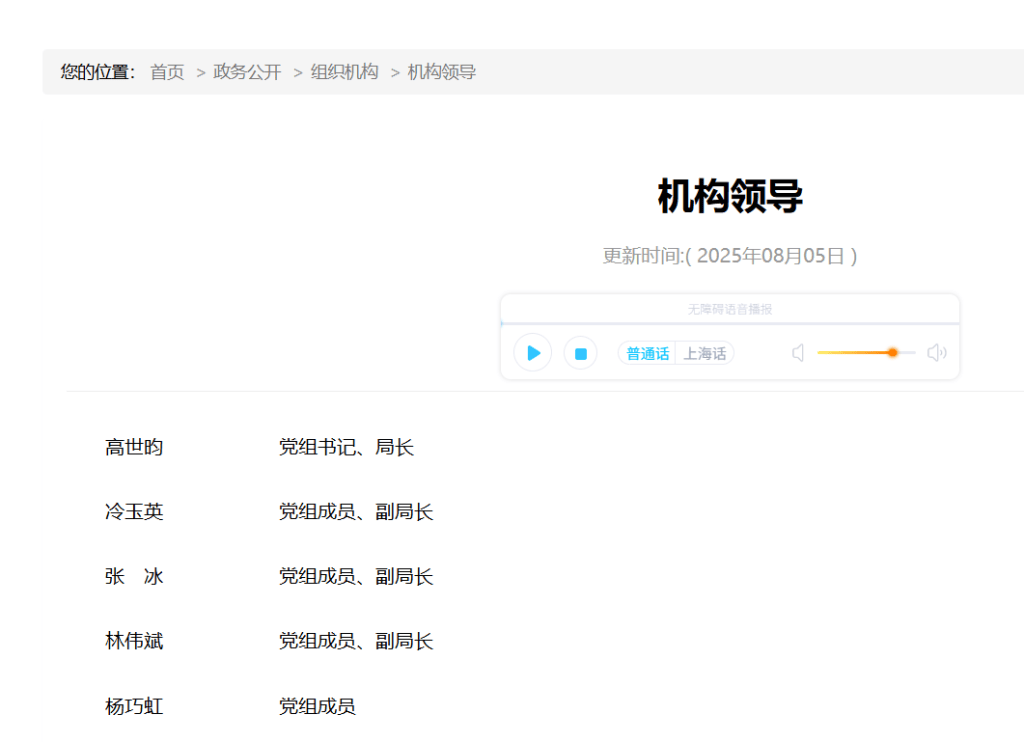Click the name 林伟斌
This screenshot has width=1024, height=742.
134,641
